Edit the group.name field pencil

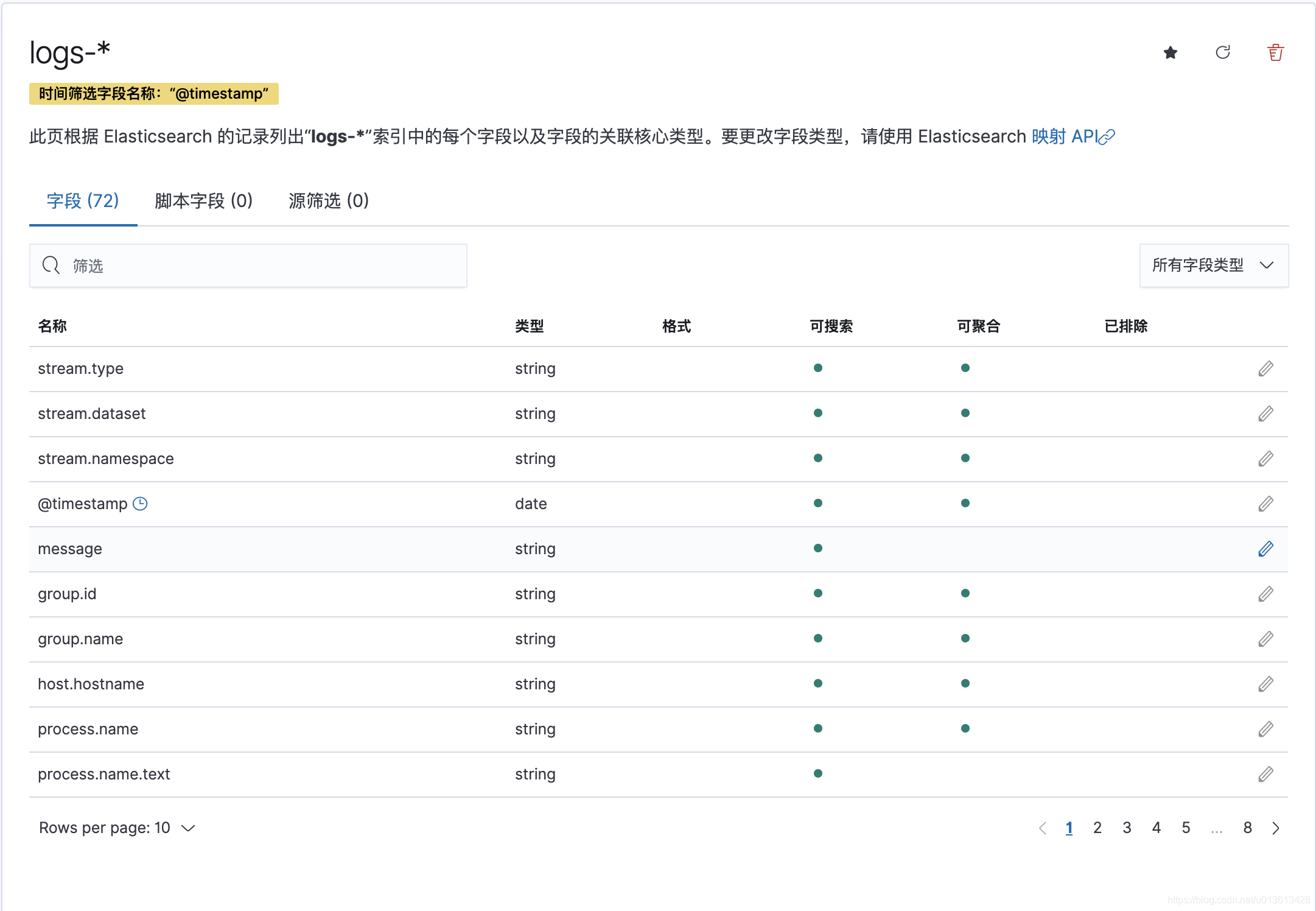point(1265,639)
